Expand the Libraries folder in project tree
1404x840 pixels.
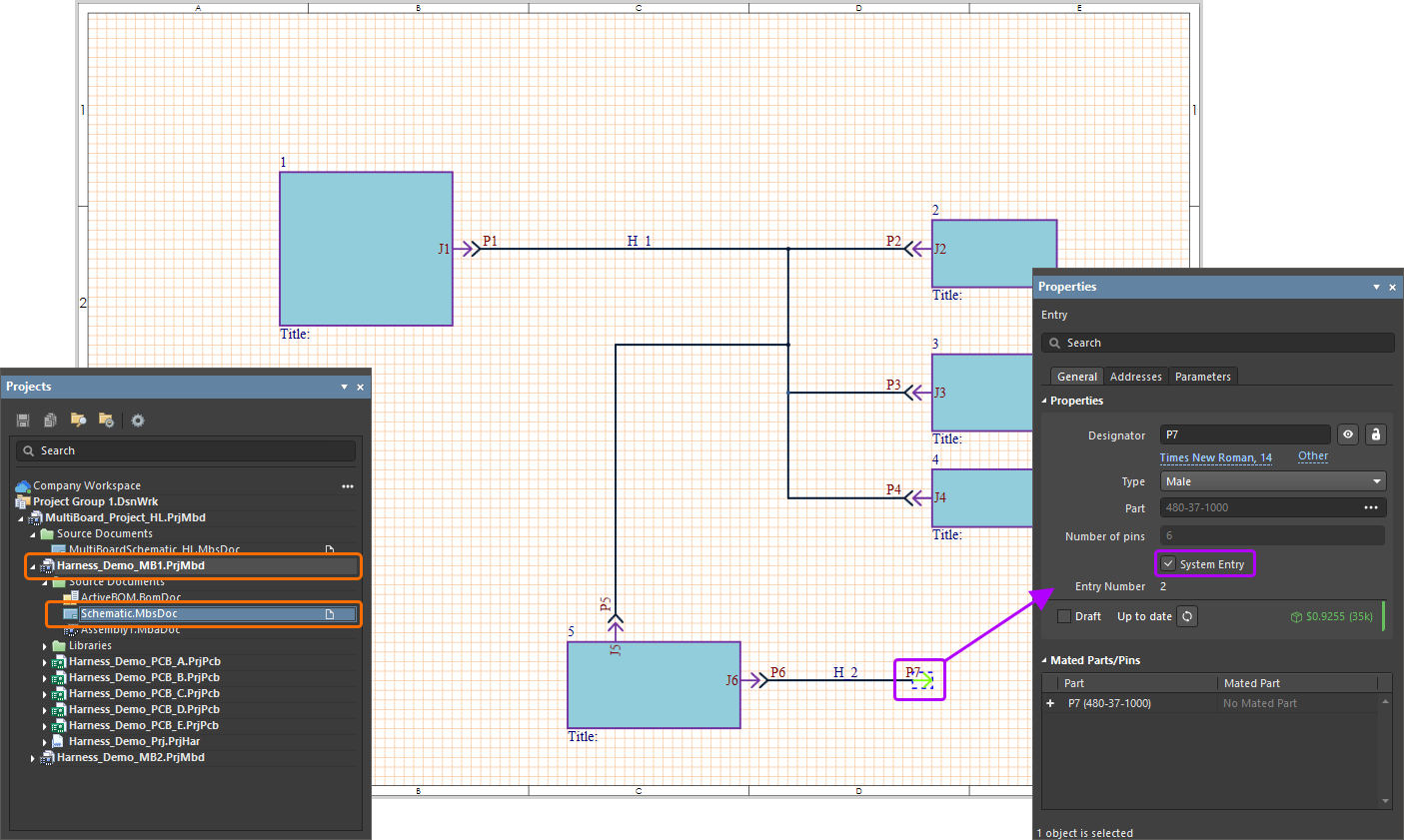(45, 646)
